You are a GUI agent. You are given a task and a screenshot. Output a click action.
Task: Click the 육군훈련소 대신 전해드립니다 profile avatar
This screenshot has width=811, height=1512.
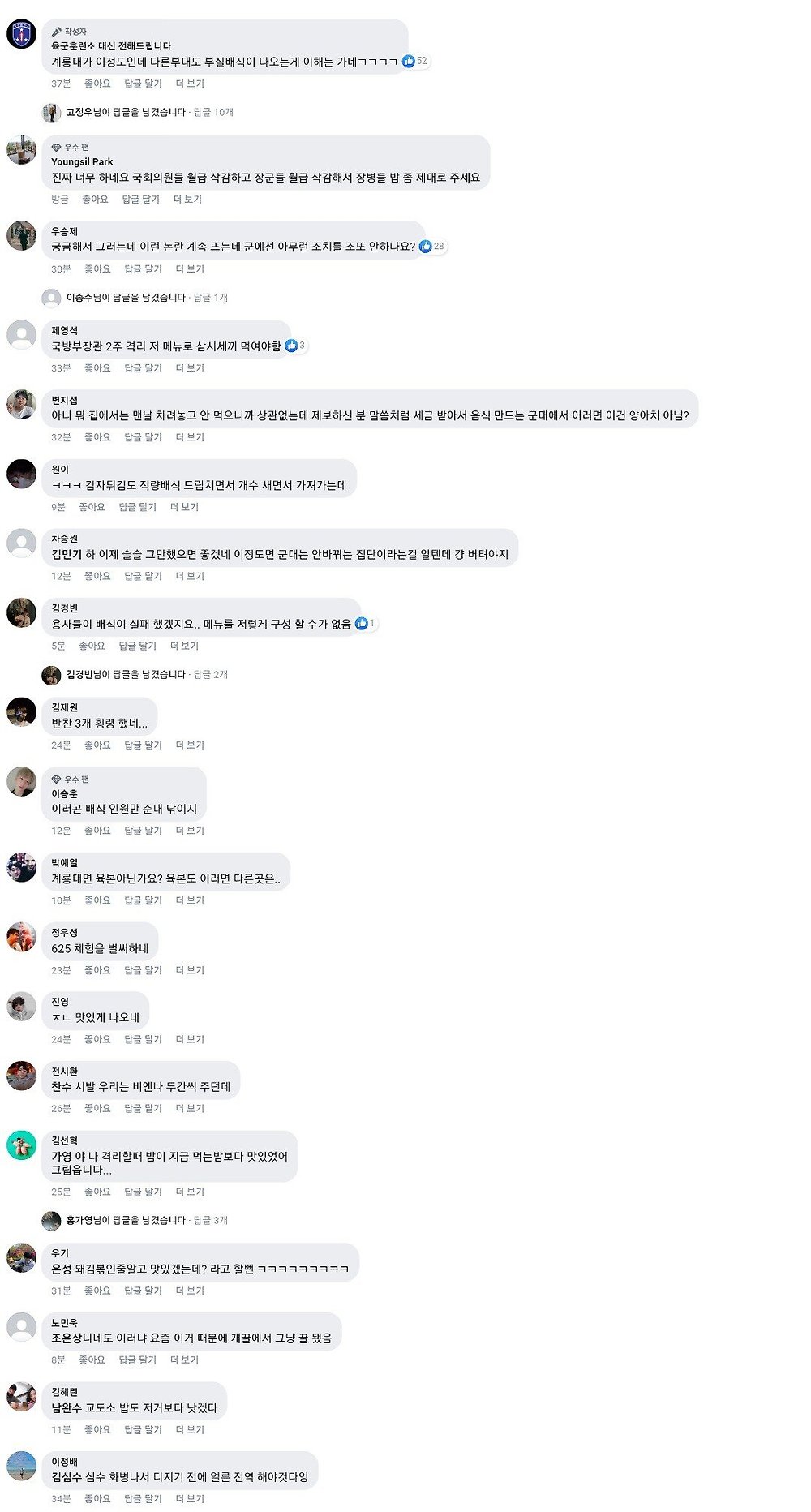(x=21, y=34)
